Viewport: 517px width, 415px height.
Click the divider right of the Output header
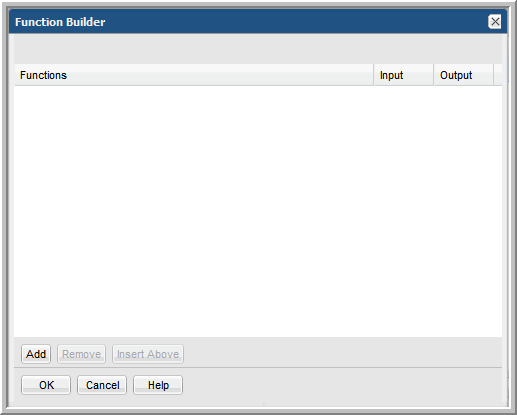point(494,75)
